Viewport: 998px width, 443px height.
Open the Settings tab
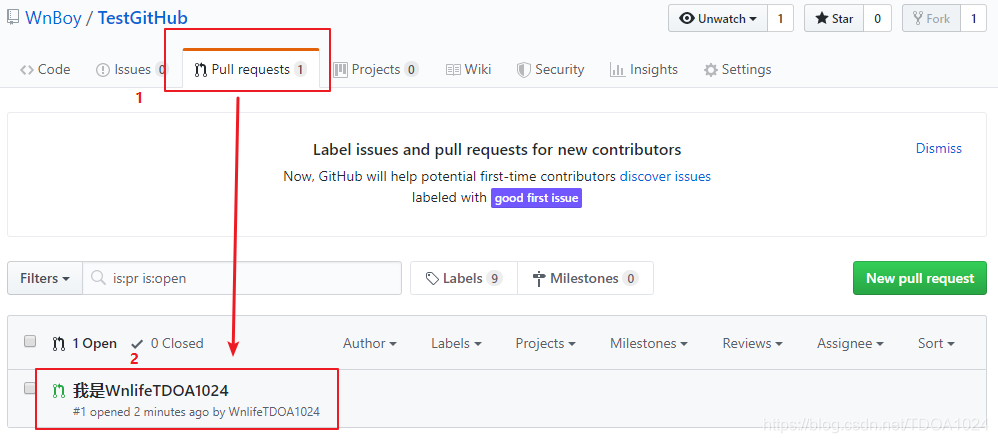click(738, 69)
